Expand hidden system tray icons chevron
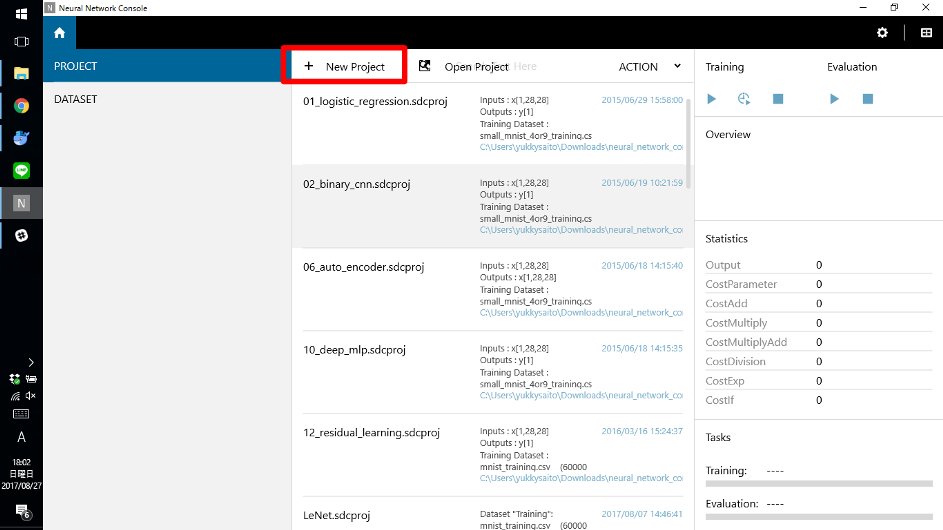 pyautogui.click(x=30, y=362)
